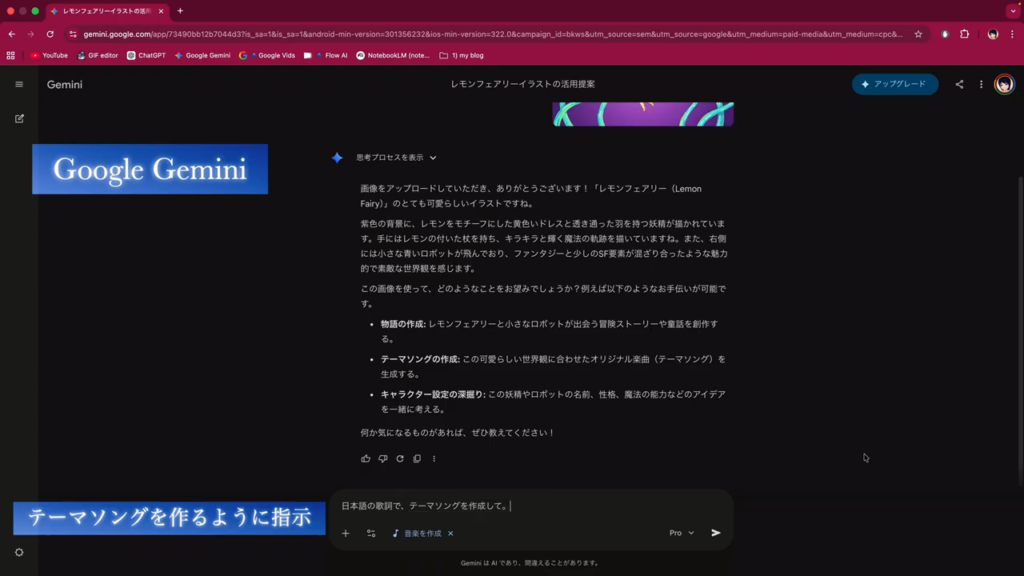Remove the 音楽を作成 tool chip
Viewport: 1024px width, 576px height.
click(x=451, y=534)
